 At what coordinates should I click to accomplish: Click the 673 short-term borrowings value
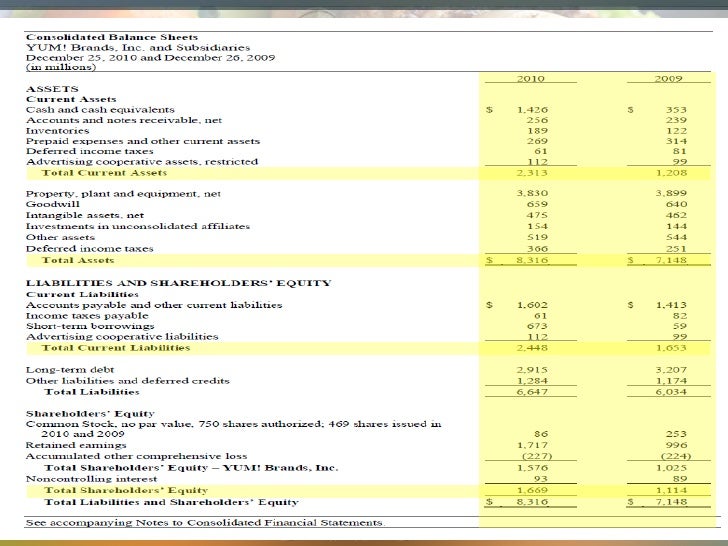pyautogui.click(x=538, y=326)
